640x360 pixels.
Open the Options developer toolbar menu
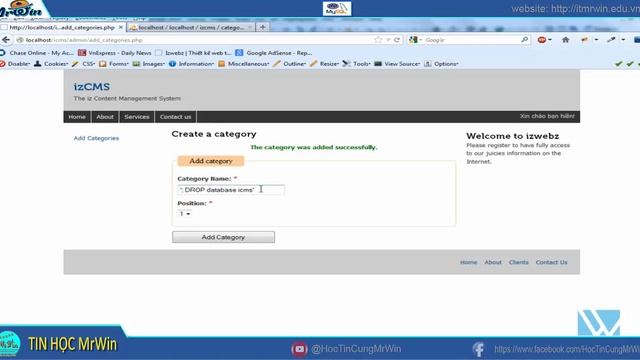click(441, 64)
